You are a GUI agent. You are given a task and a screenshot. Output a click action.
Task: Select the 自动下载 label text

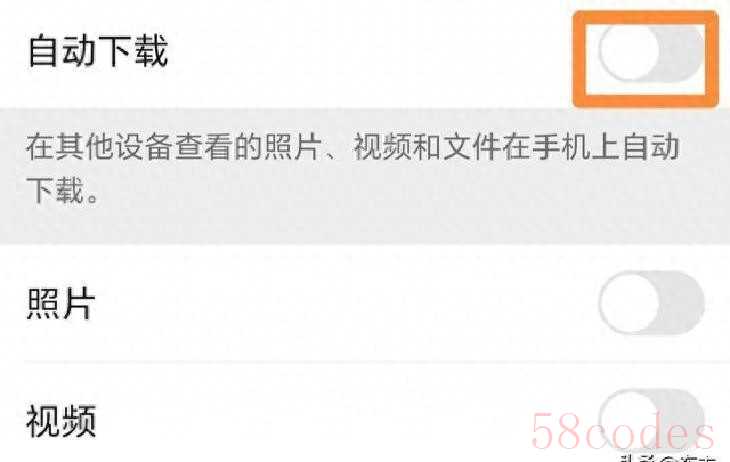(x=98, y=51)
